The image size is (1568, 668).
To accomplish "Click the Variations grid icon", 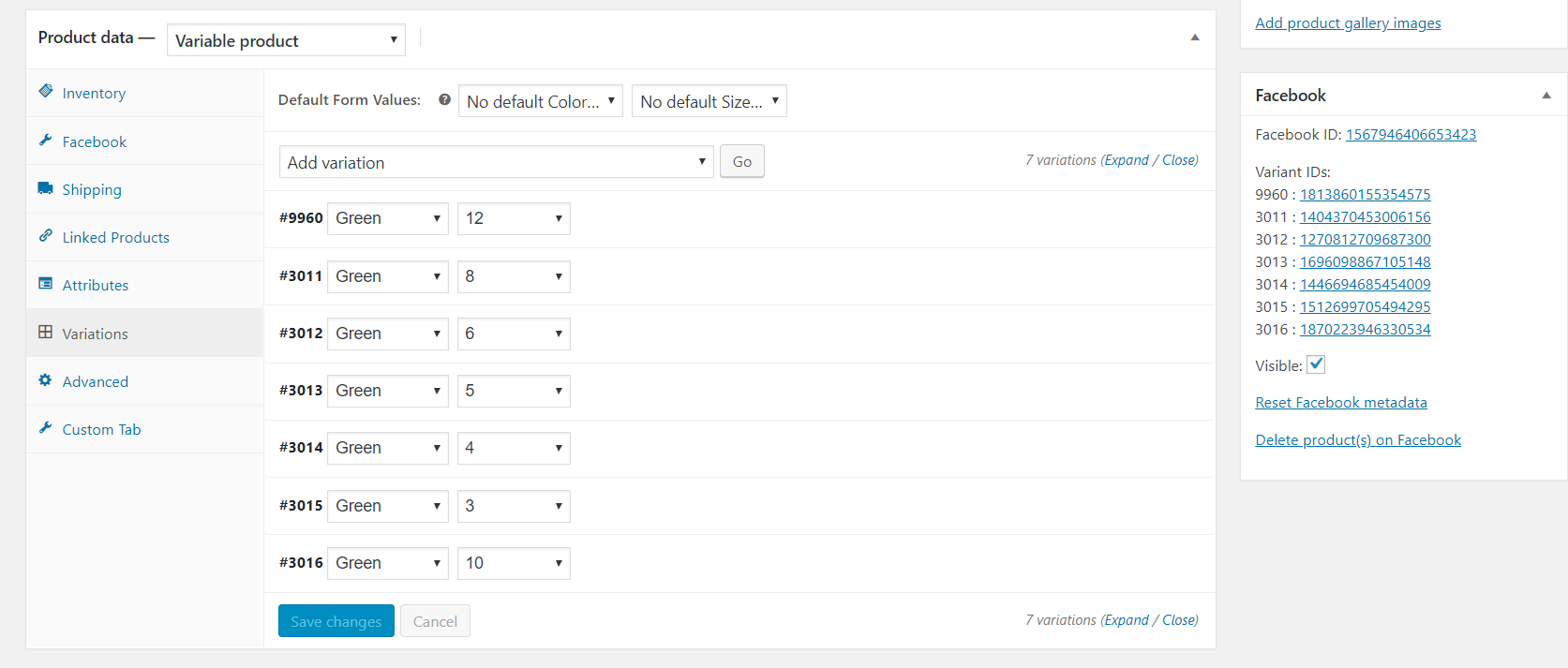I will [x=45, y=332].
